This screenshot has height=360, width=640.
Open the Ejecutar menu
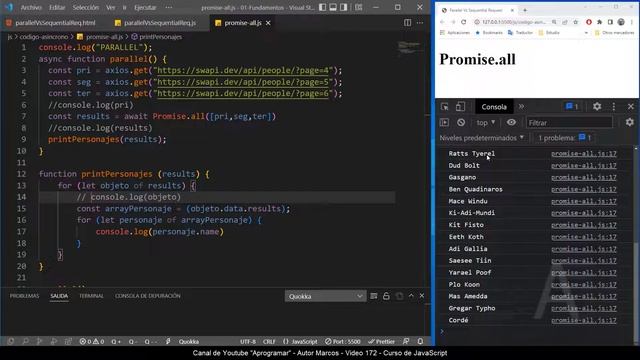(x=145, y=7)
